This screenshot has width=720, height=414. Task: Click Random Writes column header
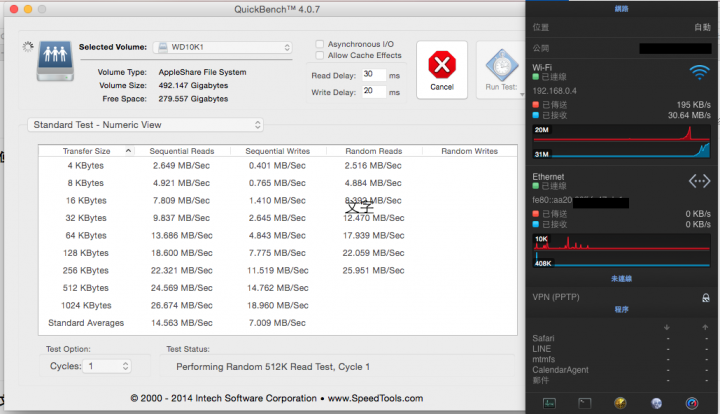point(469,151)
